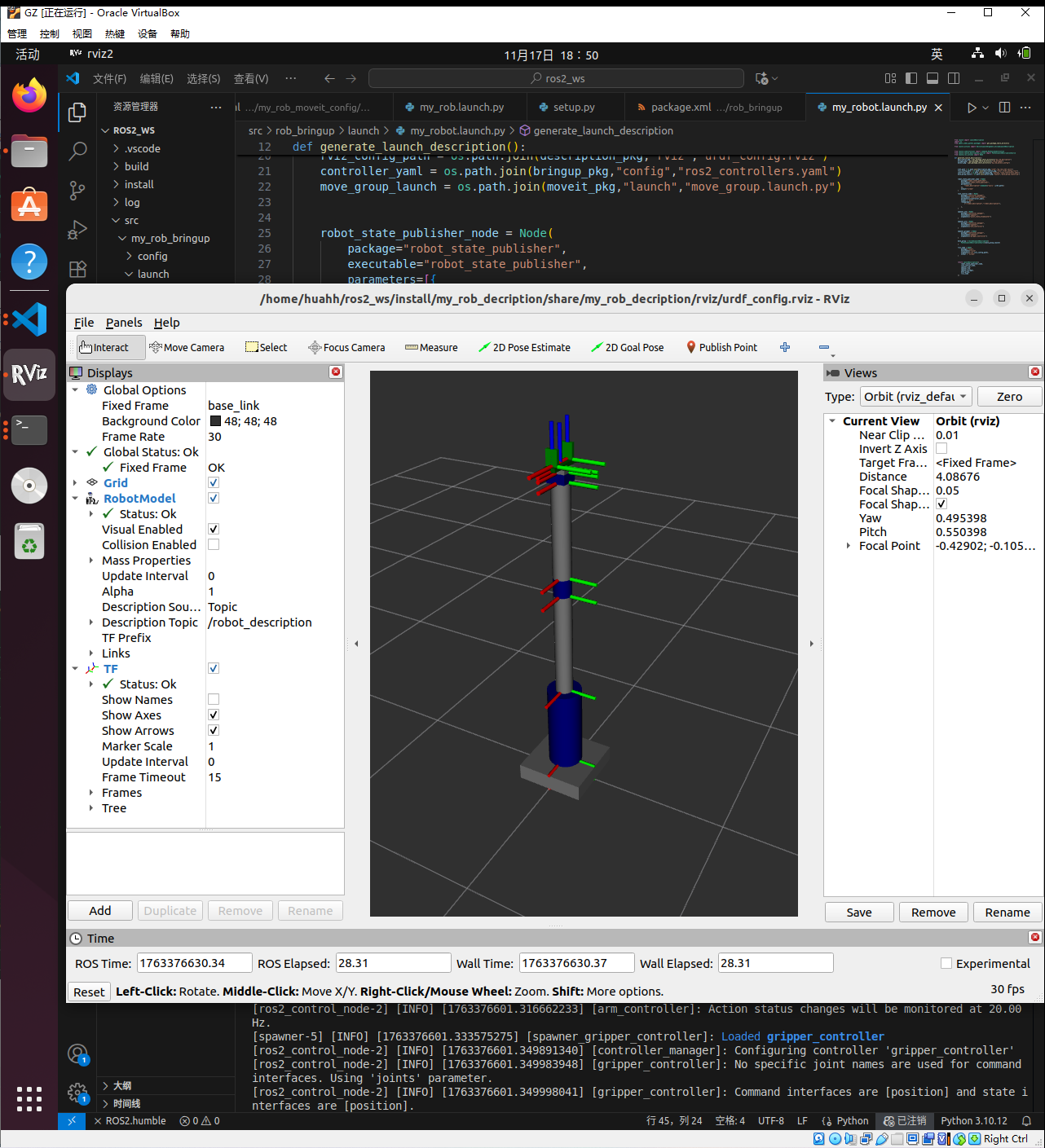Image resolution: width=1045 pixels, height=1148 pixels.
Task: Choose the Measure tool
Action: (430, 347)
